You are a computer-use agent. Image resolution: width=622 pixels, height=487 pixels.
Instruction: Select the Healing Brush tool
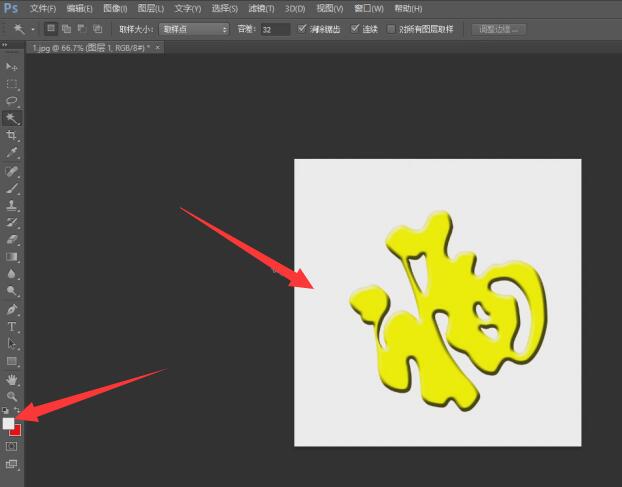[12, 171]
